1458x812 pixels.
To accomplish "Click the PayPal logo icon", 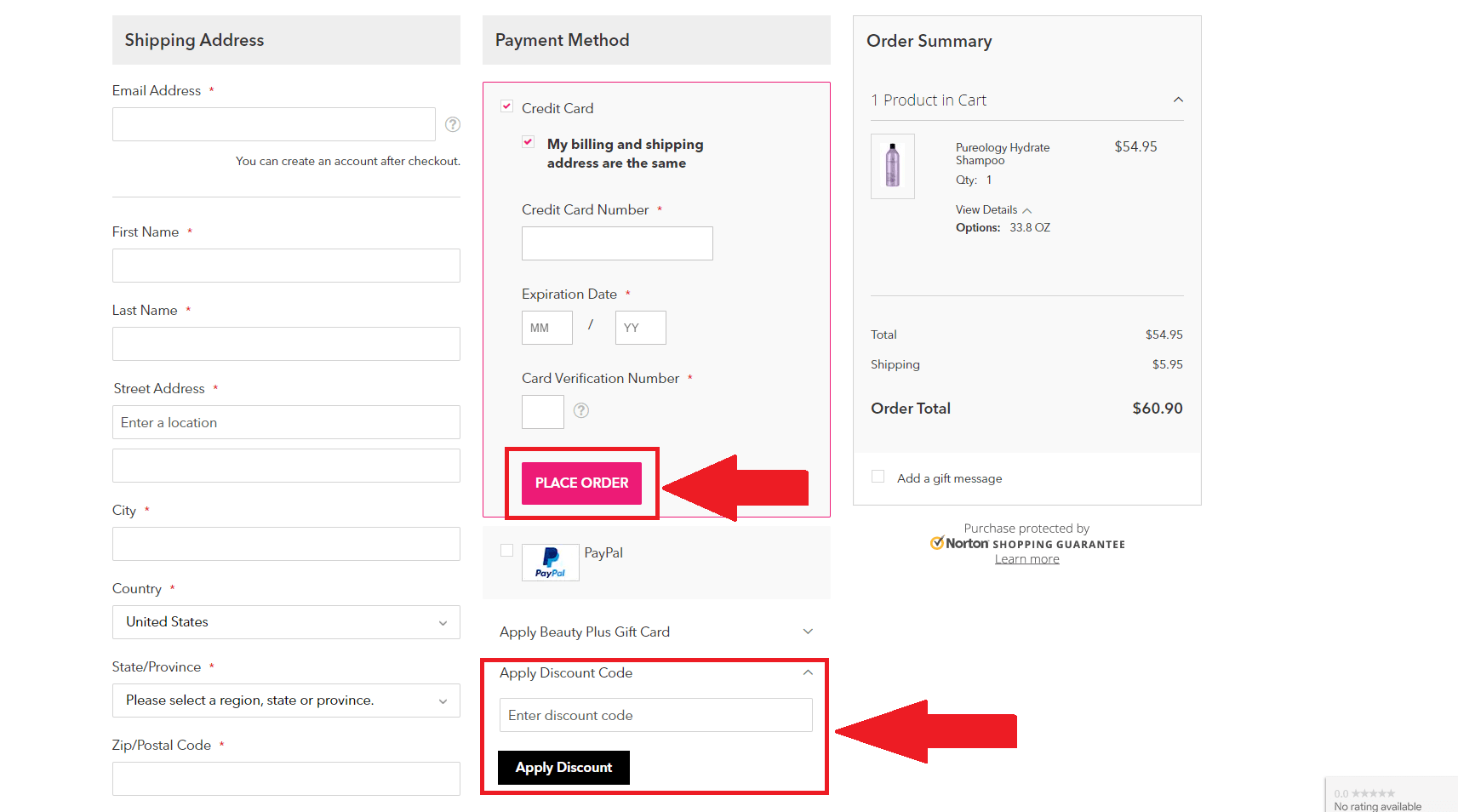I will click(551, 563).
